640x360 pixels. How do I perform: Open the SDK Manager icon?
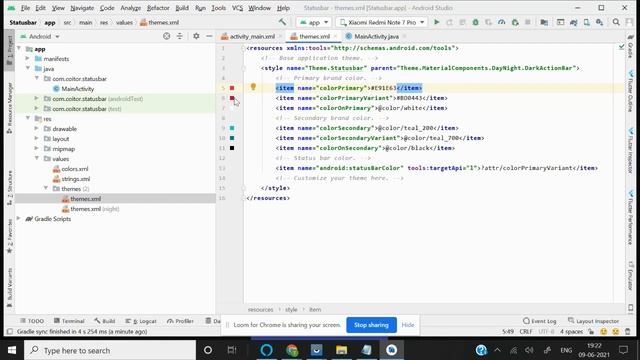coord(600,22)
